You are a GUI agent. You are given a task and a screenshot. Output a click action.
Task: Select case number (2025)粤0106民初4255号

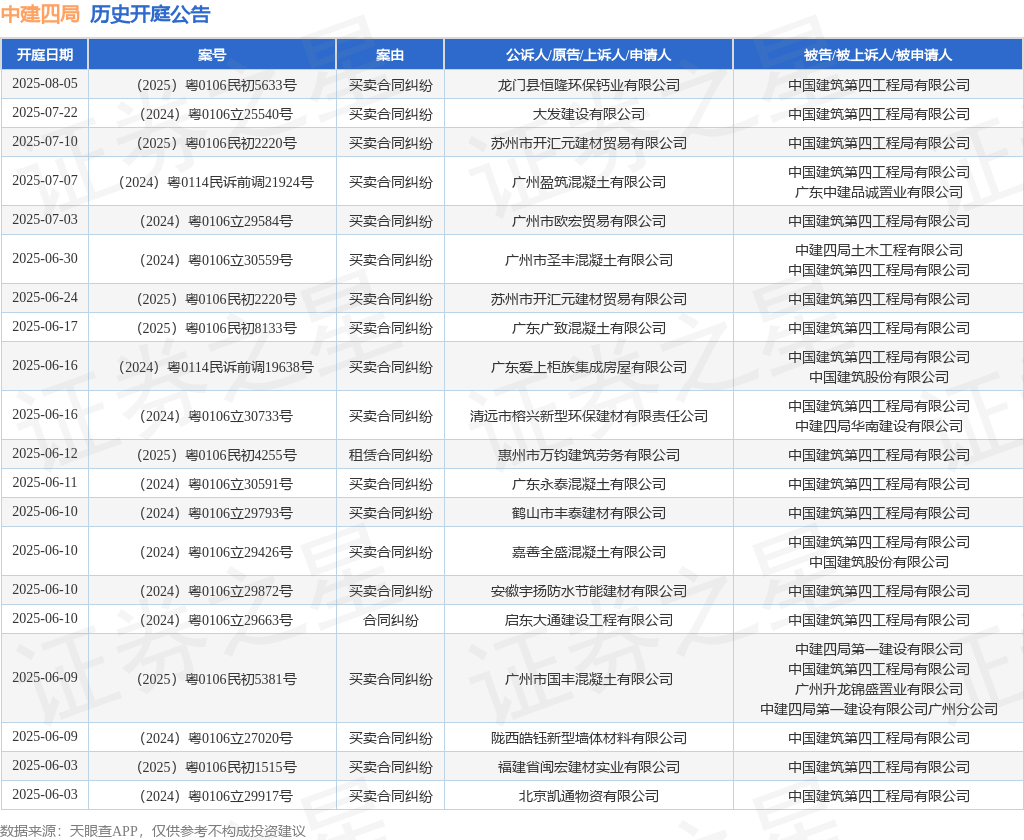coord(216,455)
